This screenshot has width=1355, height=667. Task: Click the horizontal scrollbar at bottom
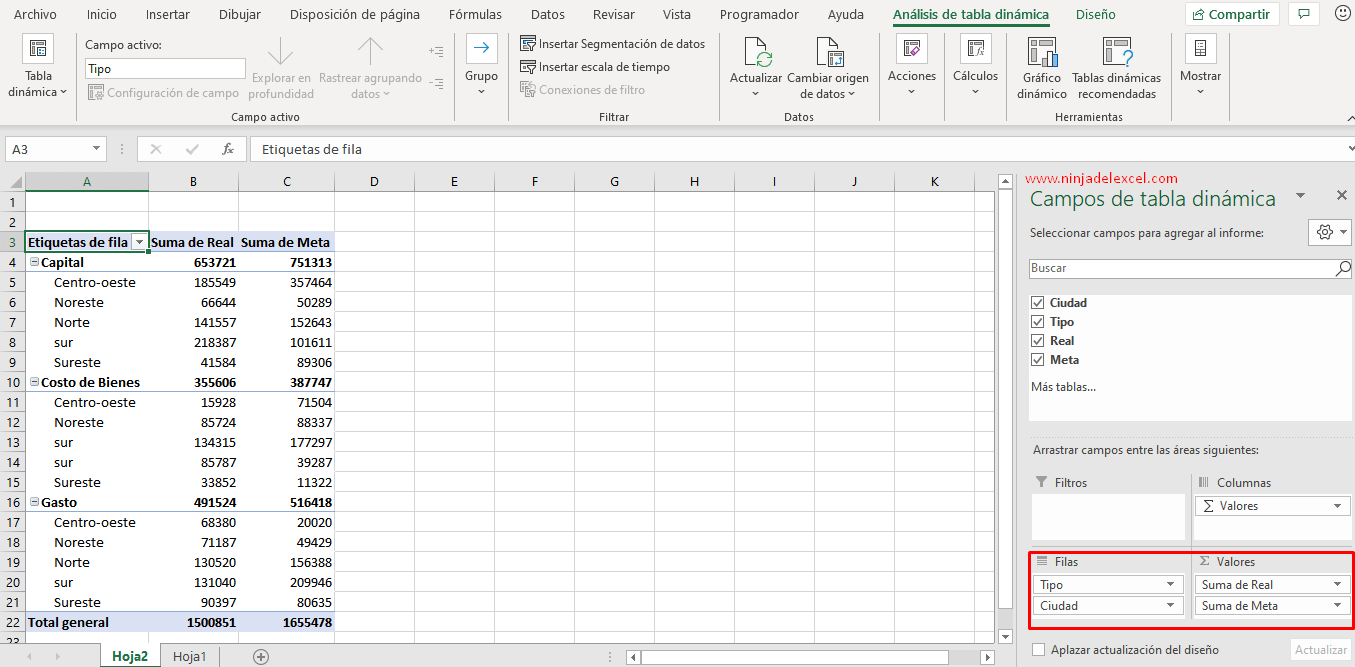pyautogui.click(x=794, y=657)
